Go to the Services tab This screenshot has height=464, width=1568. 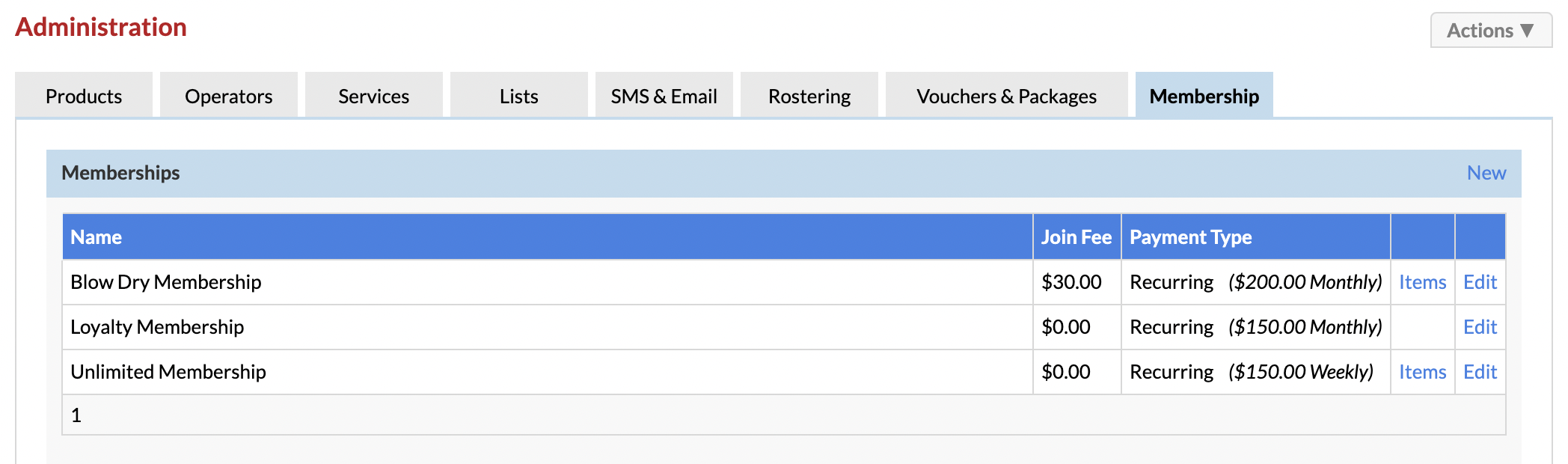[374, 96]
